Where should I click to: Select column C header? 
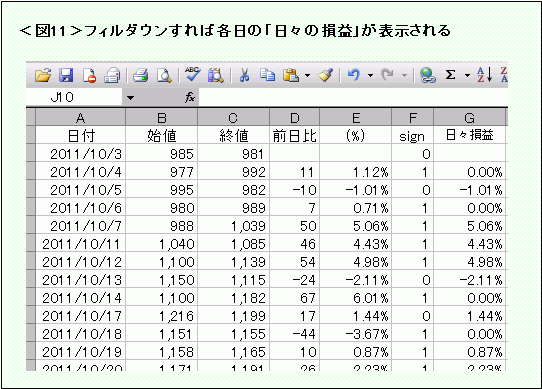pyautogui.click(x=234, y=118)
